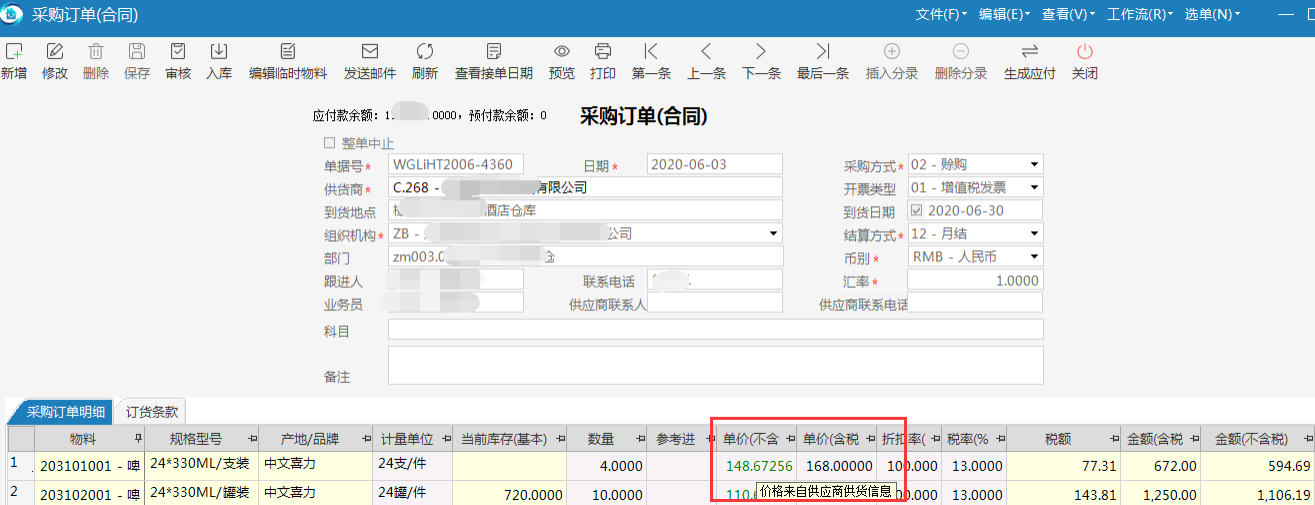Viewport: 1315px width, 505px height.
Task: Click cell 203102001 in row 2
Action: (x=89, y=493)
